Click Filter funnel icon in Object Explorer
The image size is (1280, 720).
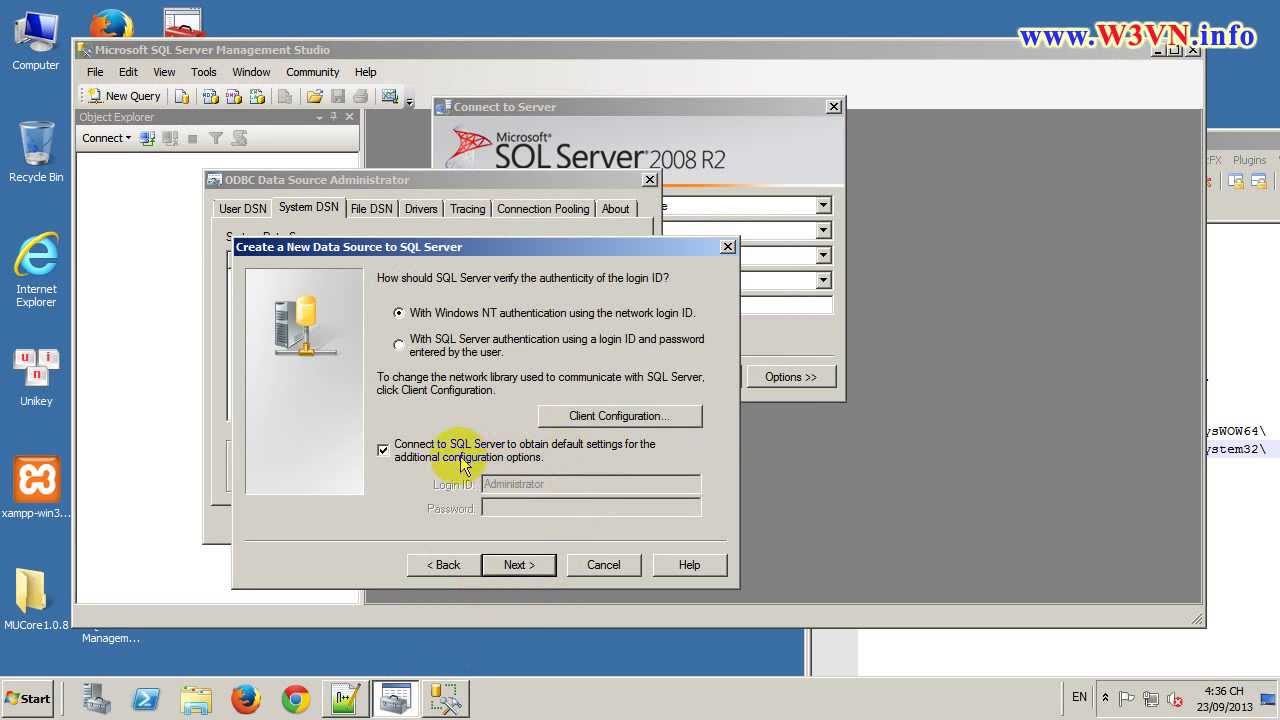pyautogui.click(x=215, y=138)
